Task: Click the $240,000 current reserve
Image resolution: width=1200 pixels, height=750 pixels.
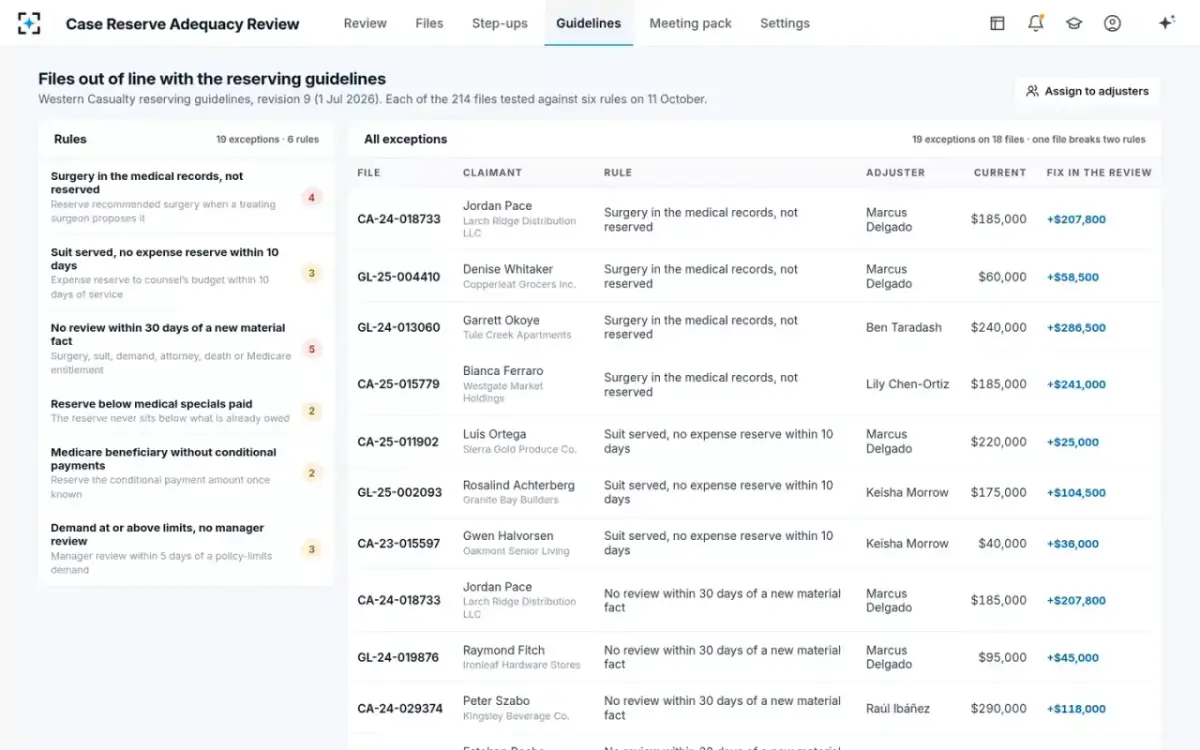Action: click(999, 327)
